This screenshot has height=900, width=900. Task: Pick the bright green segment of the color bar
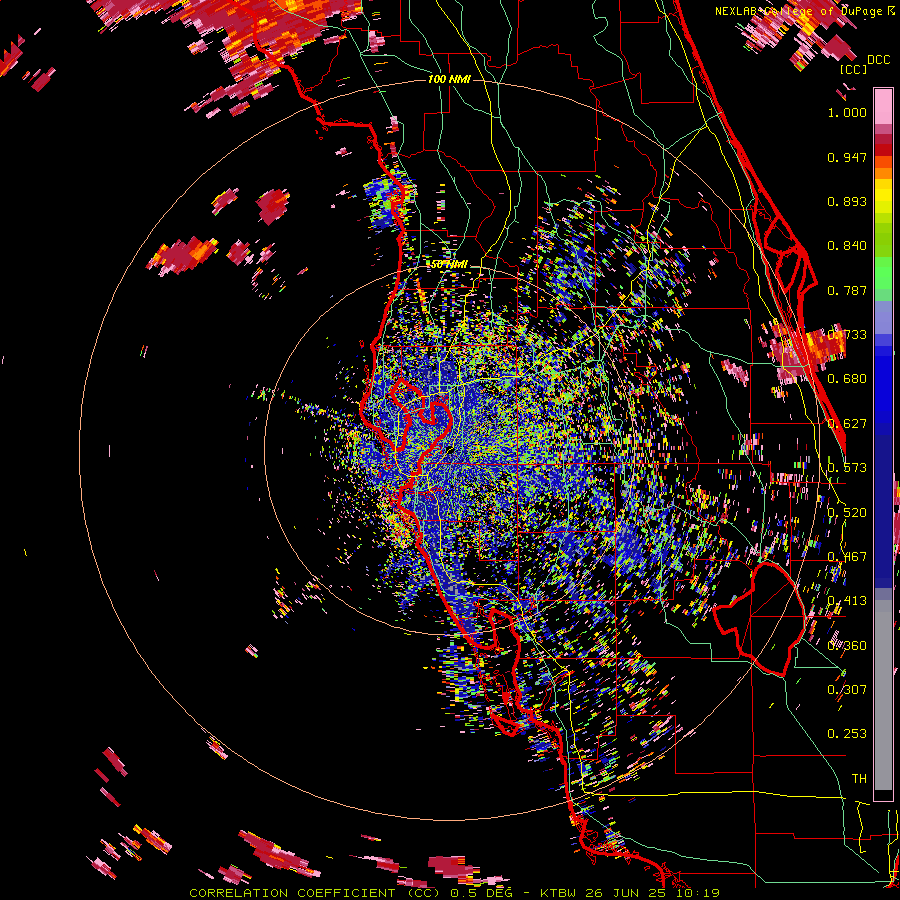883,273
